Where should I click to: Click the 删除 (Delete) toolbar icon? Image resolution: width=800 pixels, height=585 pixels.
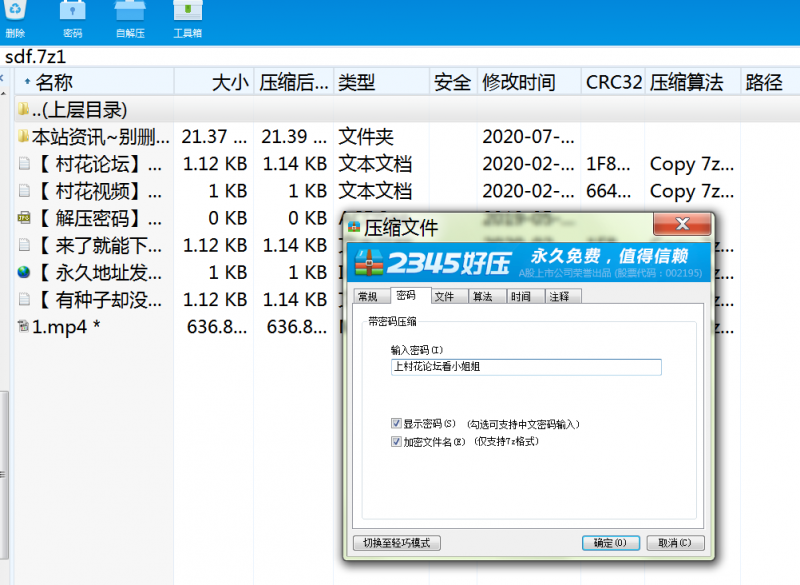[x=16, y=18]
